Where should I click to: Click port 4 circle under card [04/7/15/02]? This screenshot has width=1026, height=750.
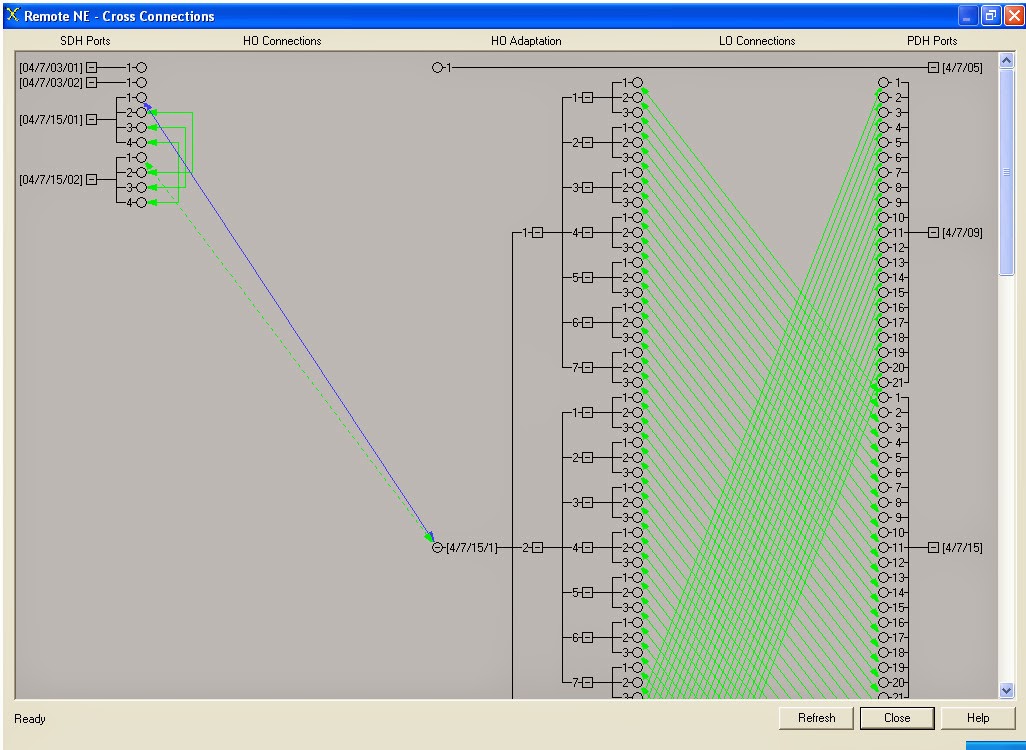[142, 201]
